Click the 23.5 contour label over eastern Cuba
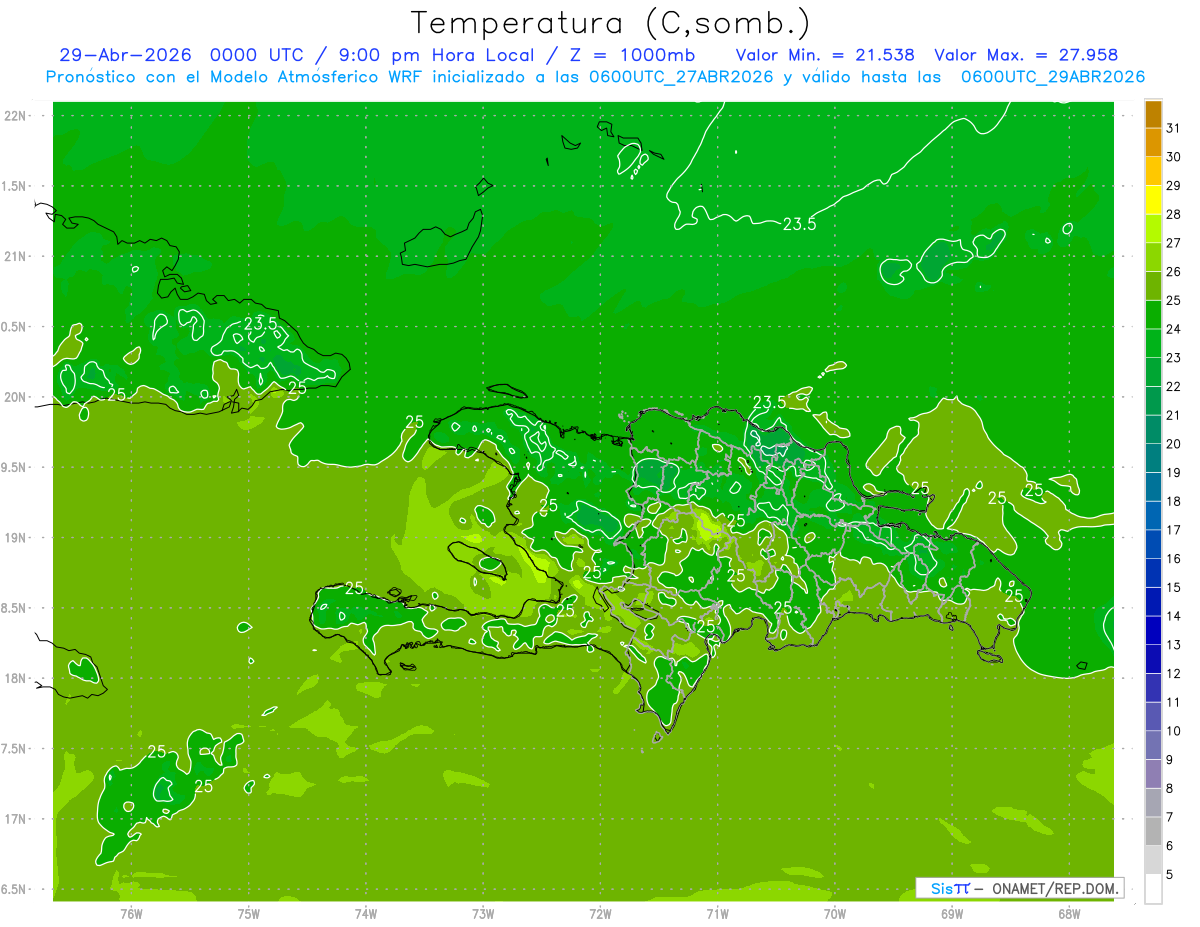This screenshot has height=927, width=1200. point(261,323)
